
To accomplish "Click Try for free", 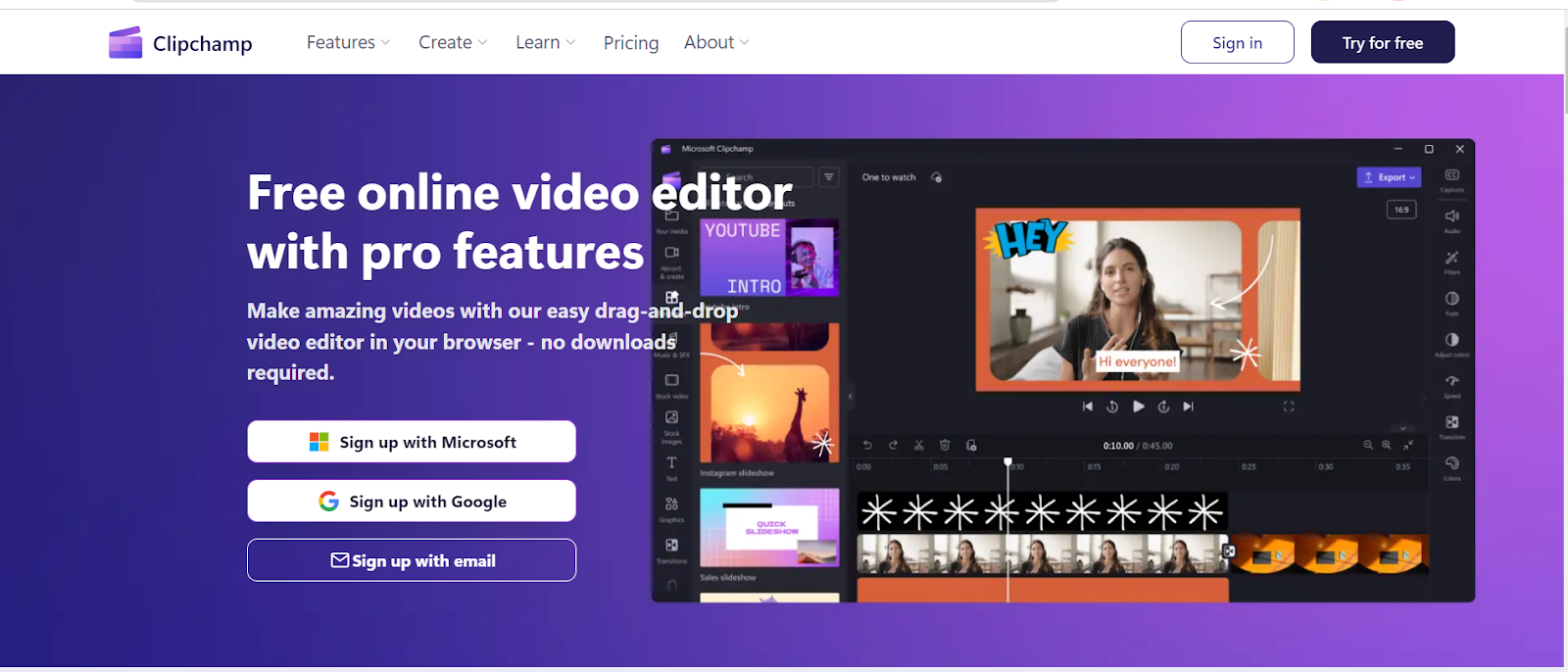I will [x=1383, y=42].
